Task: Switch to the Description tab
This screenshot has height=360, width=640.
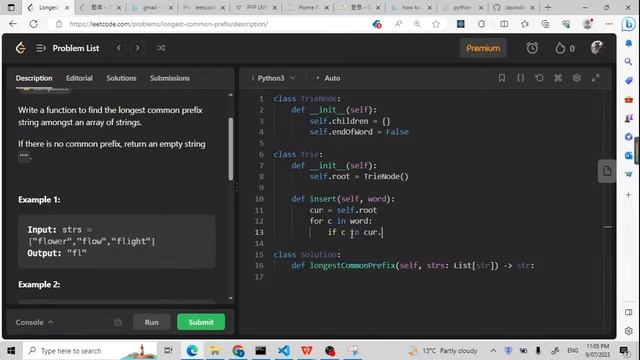Action: (x=34, y=78)
